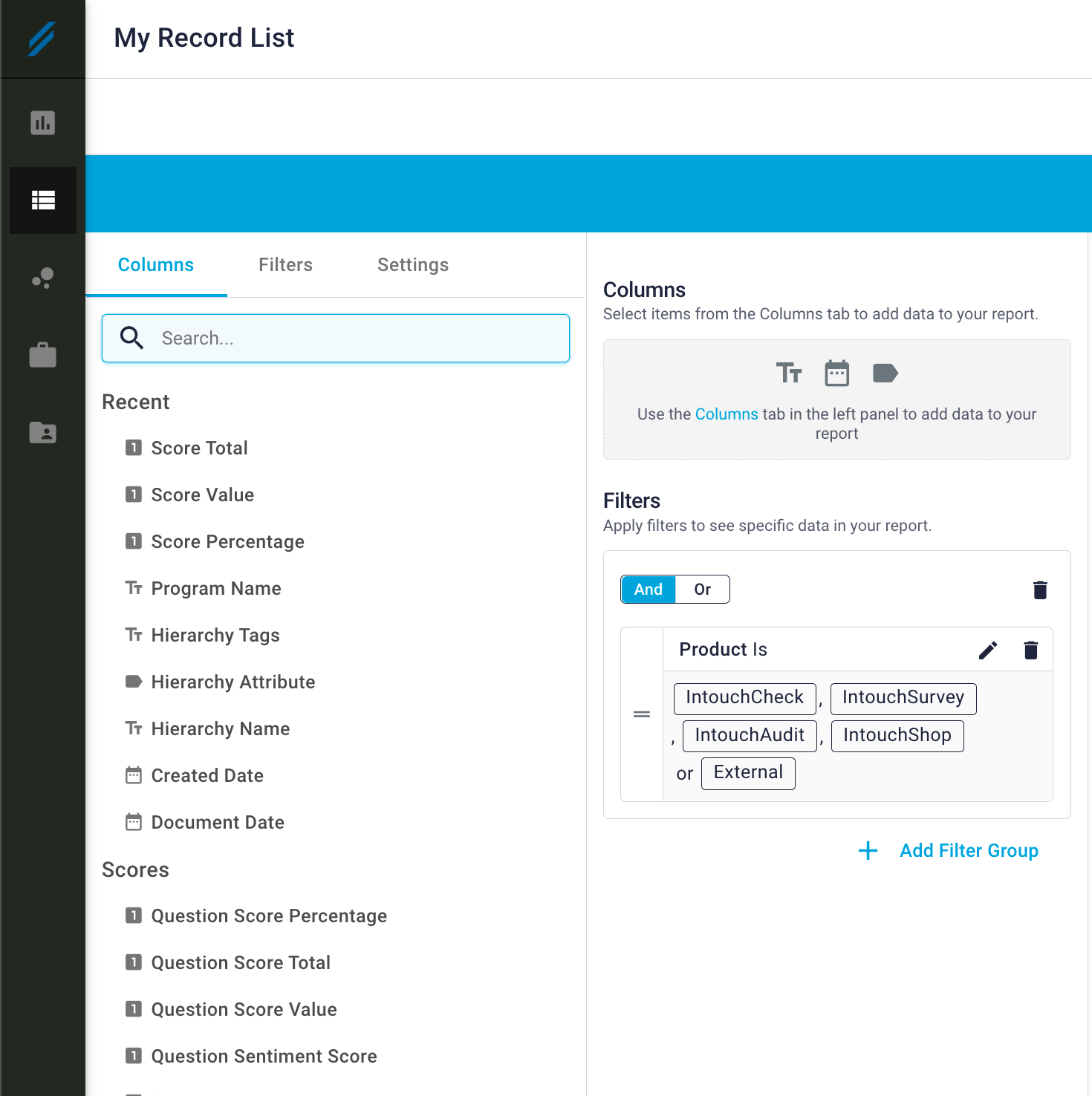Switch to the Filters tab

click(285, 265)
